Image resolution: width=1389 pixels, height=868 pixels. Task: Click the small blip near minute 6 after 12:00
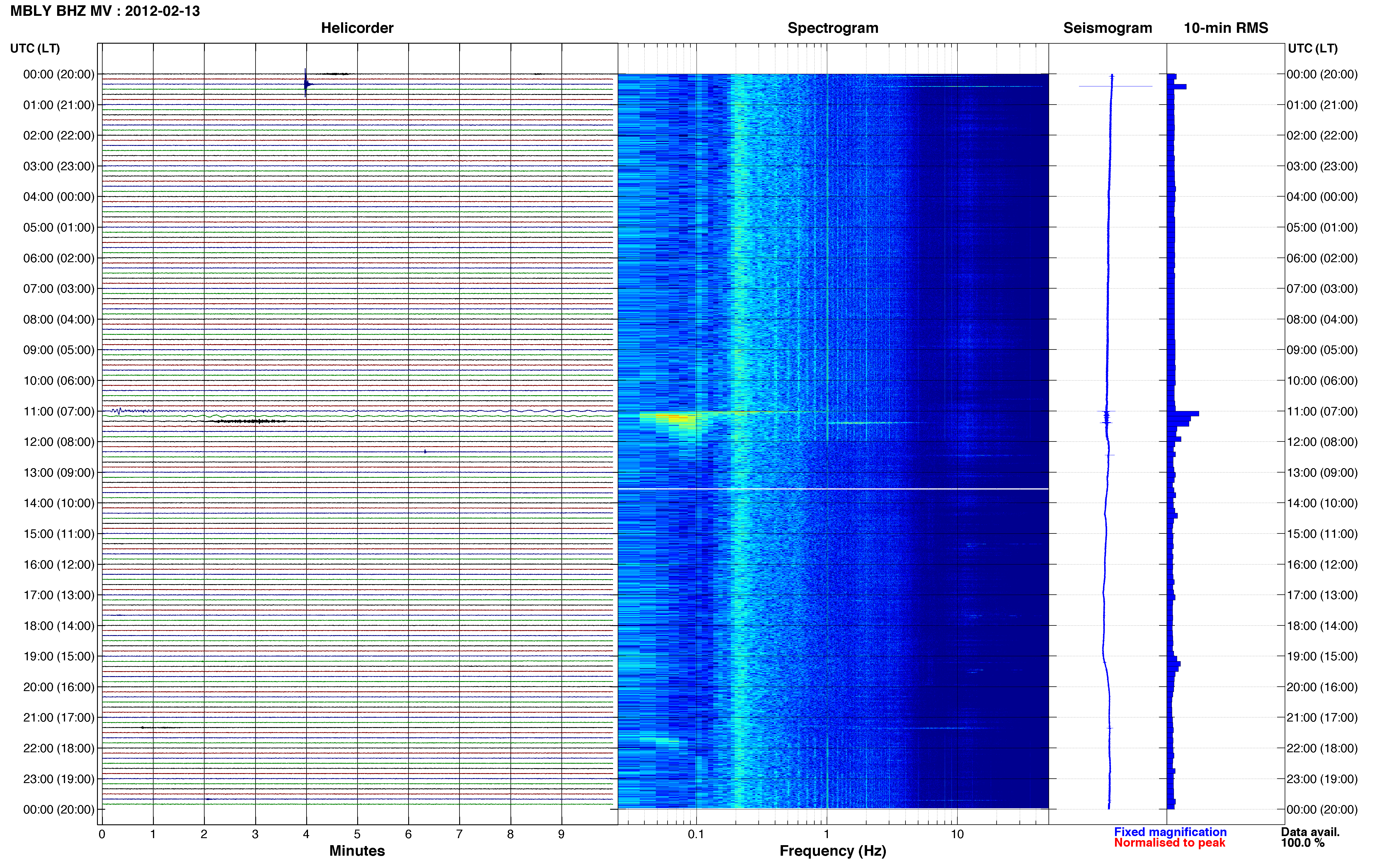point(425,452)
